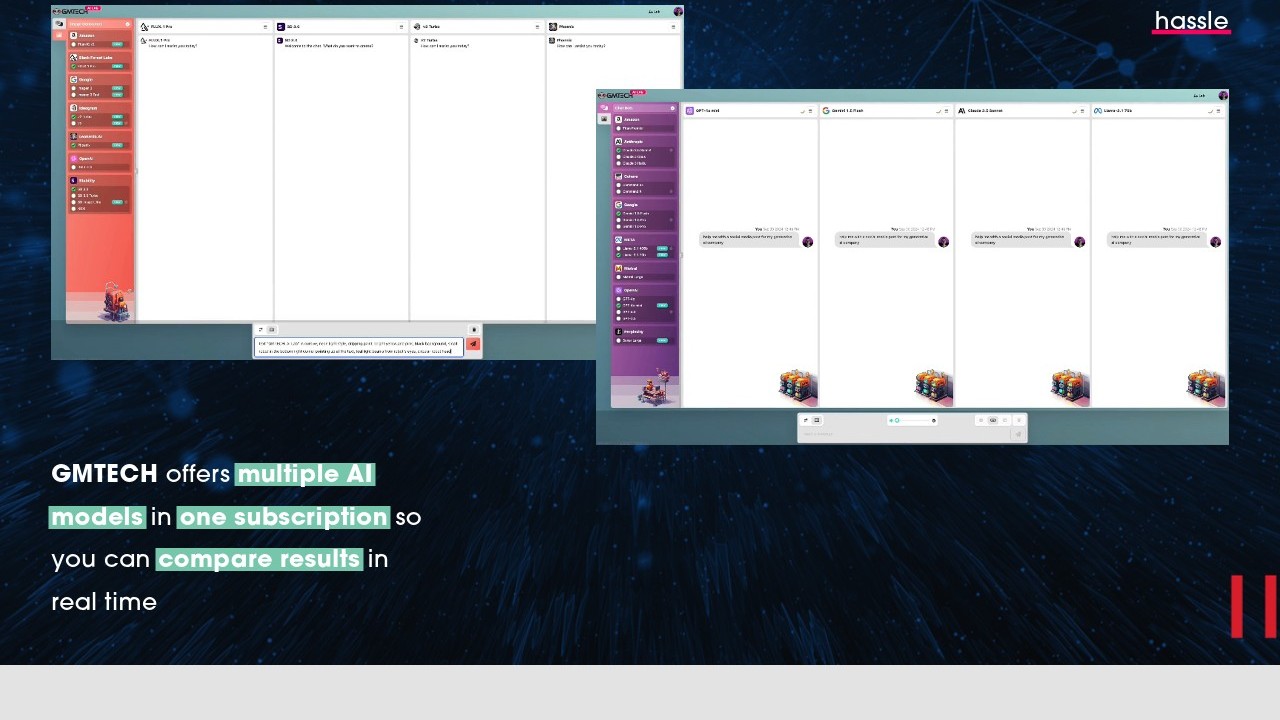Select the chat icon tab in the red window
Viewport: 1280px width, 720px height.
click(59, 23)
